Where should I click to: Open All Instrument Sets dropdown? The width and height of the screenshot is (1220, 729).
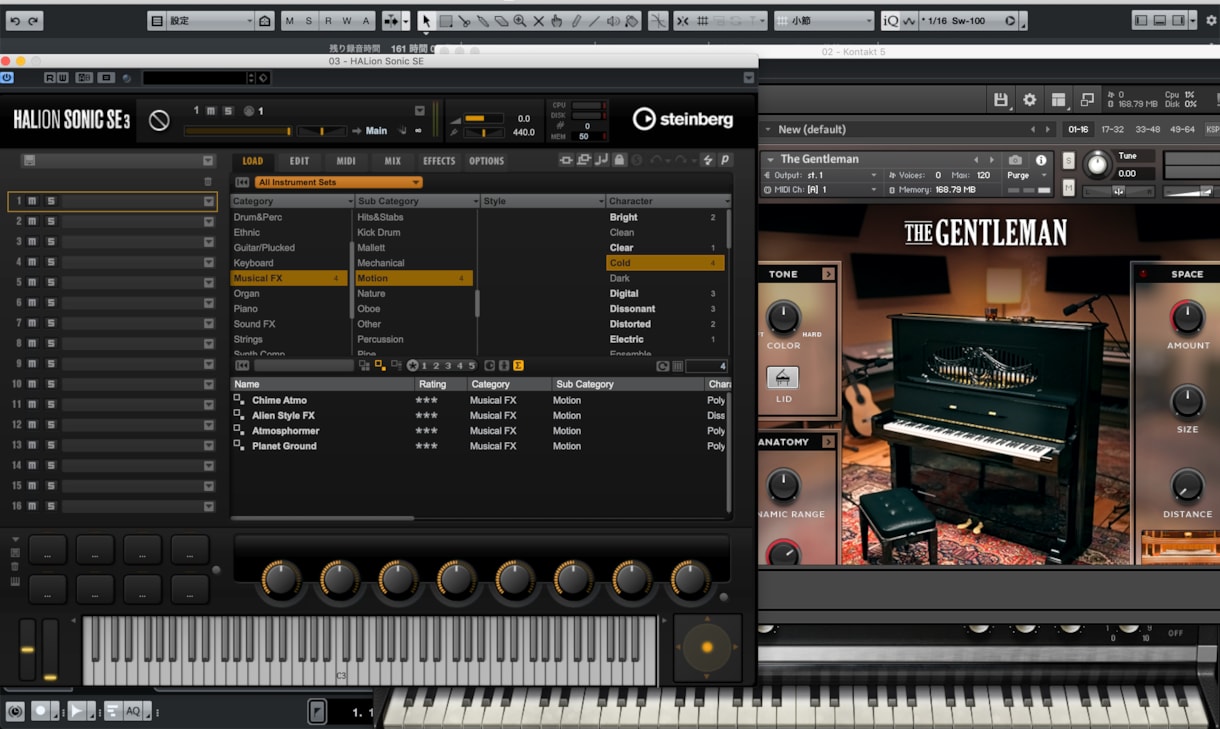coord(339,183)
